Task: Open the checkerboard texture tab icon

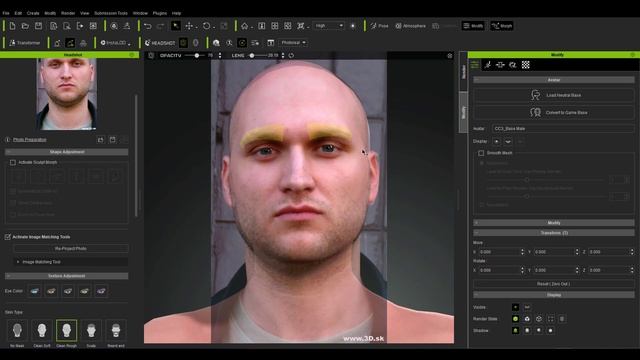Action: [x=526, y=65]
